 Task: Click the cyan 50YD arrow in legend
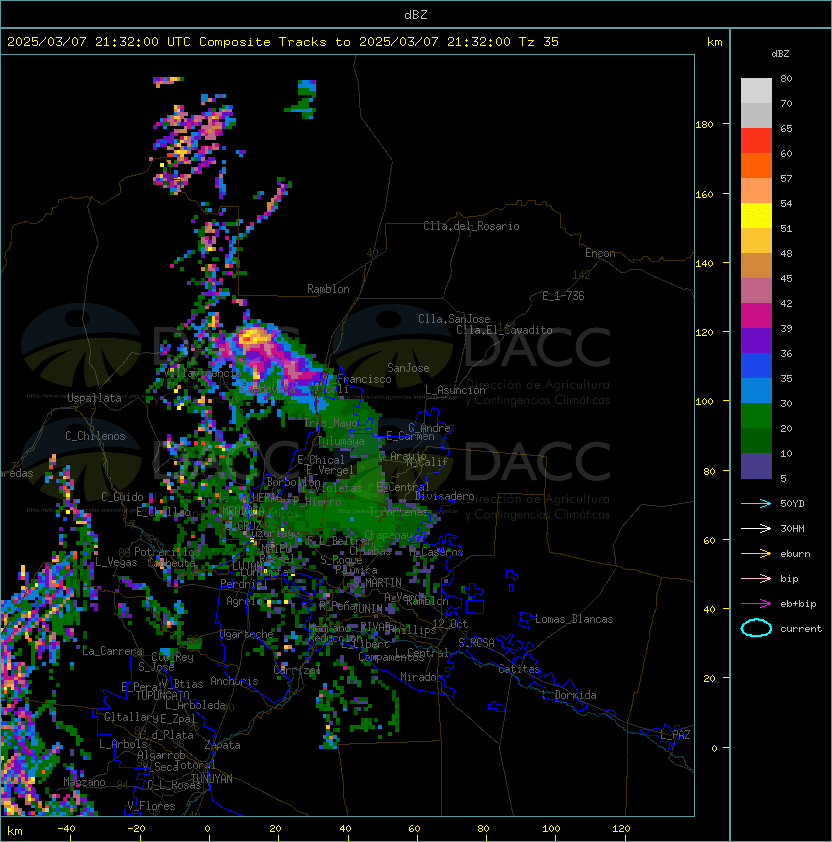[756, 504]
